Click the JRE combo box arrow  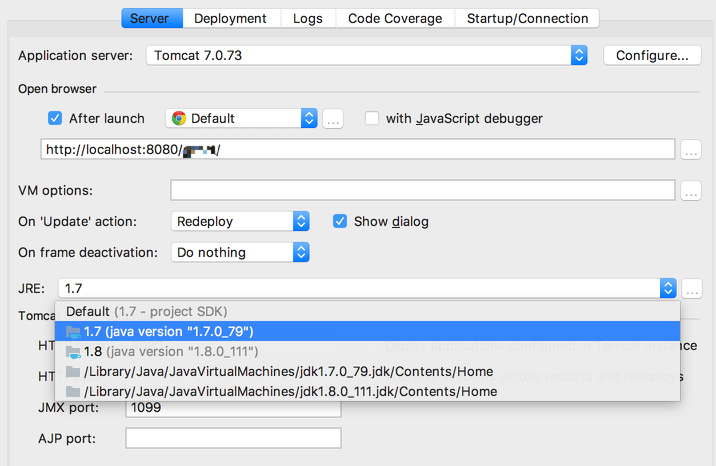point(668,288)
